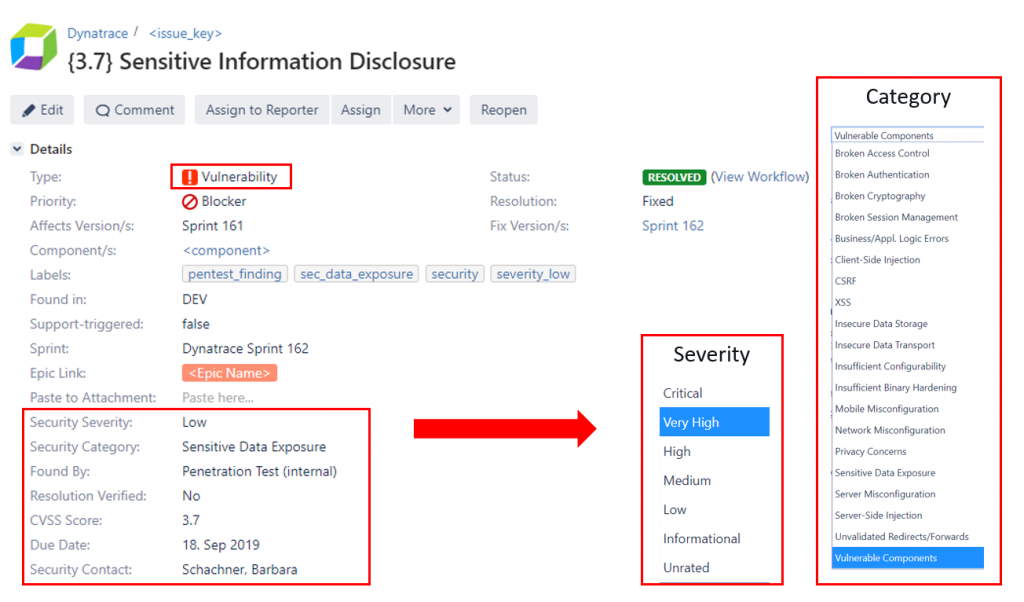The image size is (1024, 602).
Task: Click the severity_low label tag
Action: click(533, 274)
